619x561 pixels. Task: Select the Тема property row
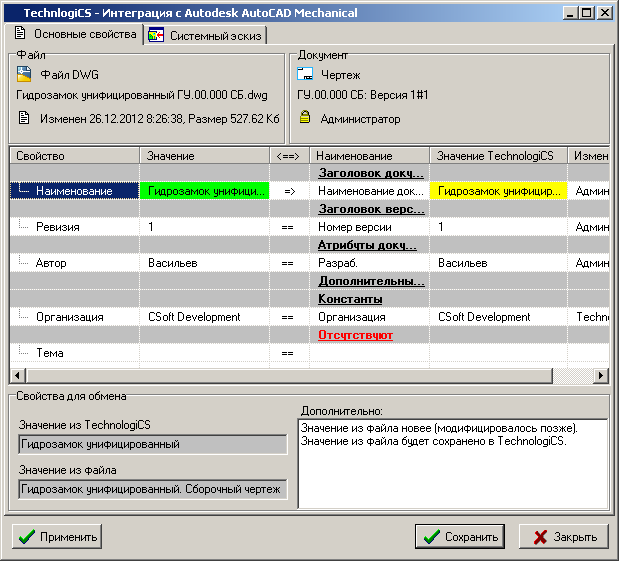pyautogui.click(x=74, y=353)
